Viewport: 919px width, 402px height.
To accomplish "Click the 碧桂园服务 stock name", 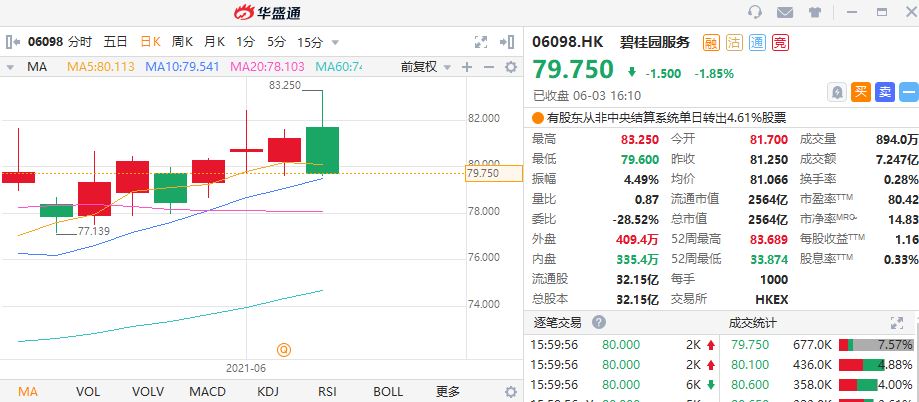I will (655, 42).
